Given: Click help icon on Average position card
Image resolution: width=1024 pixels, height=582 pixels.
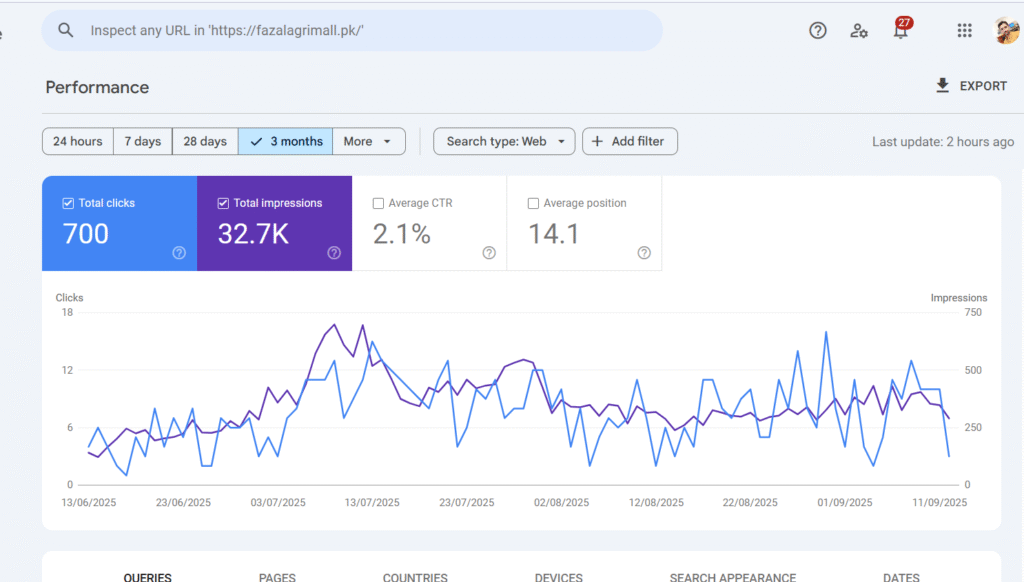Looking at the screenshot, I should point(644,253).
